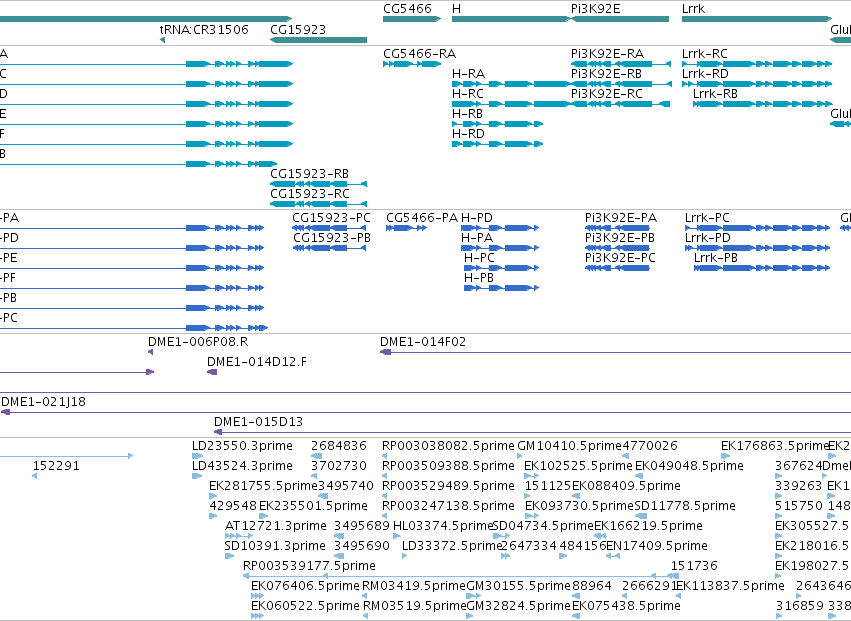Select the Lrrk-PB protein label
This screenshot has width=851, height=621.
point(716,258)
